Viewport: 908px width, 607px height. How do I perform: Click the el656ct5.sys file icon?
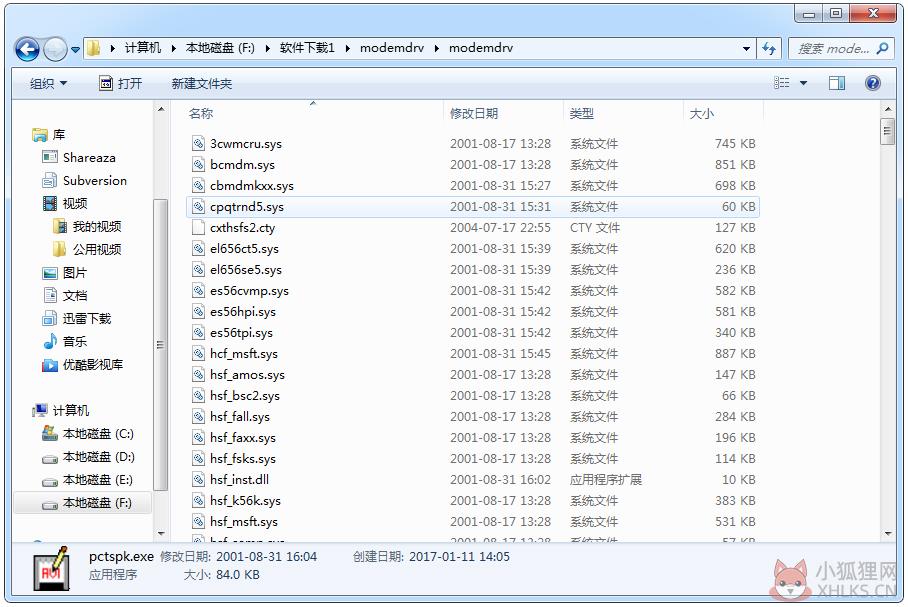(198, 248)
